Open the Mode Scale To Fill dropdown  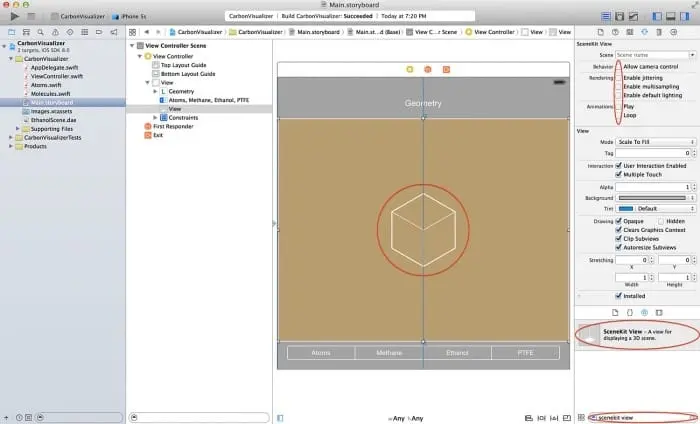coord(656,142)
